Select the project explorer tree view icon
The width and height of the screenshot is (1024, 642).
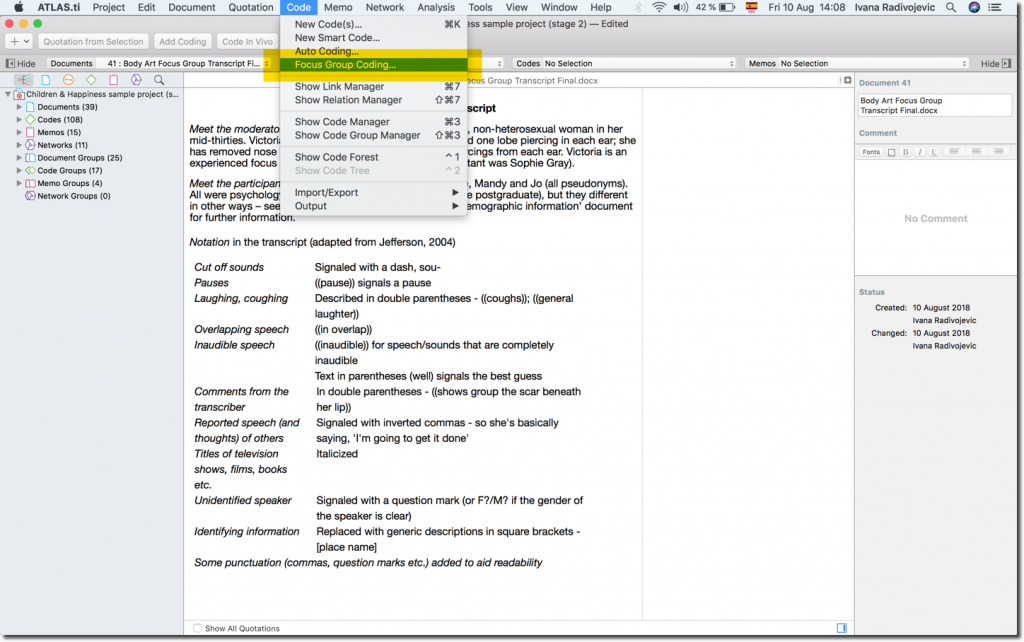tap(22, 80)
